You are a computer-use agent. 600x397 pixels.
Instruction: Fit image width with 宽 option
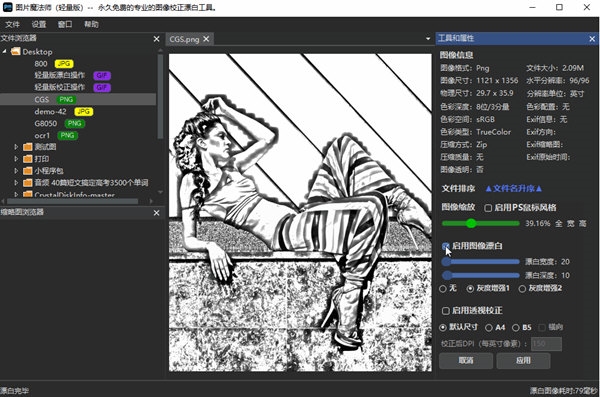coord(571,224)
